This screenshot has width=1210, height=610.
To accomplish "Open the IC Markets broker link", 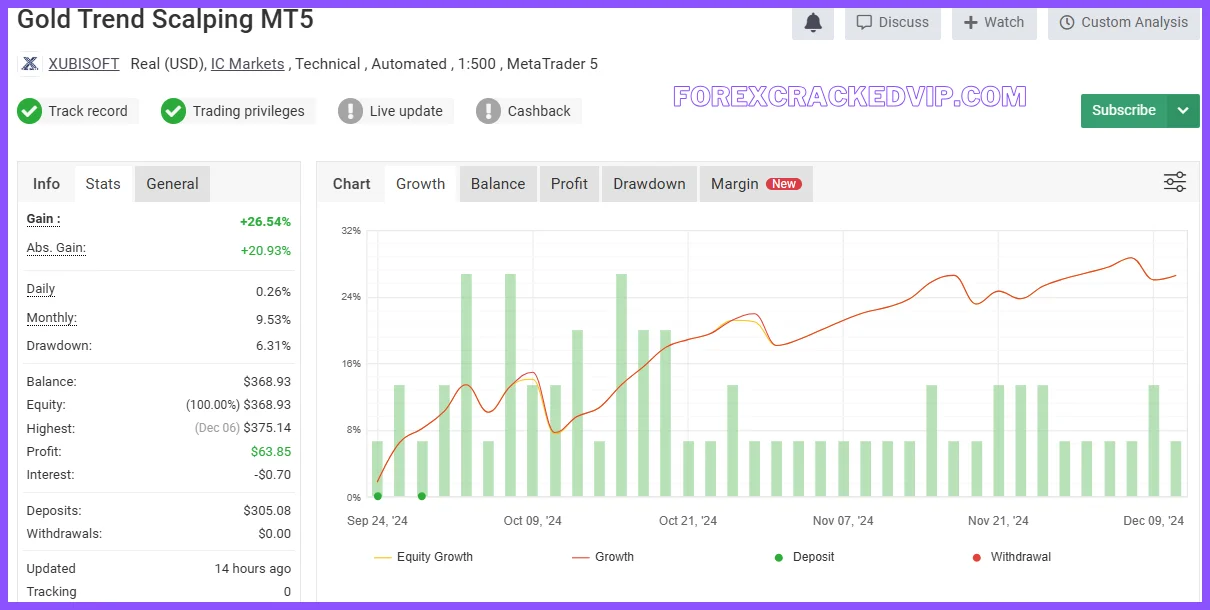I will [247, 64].
